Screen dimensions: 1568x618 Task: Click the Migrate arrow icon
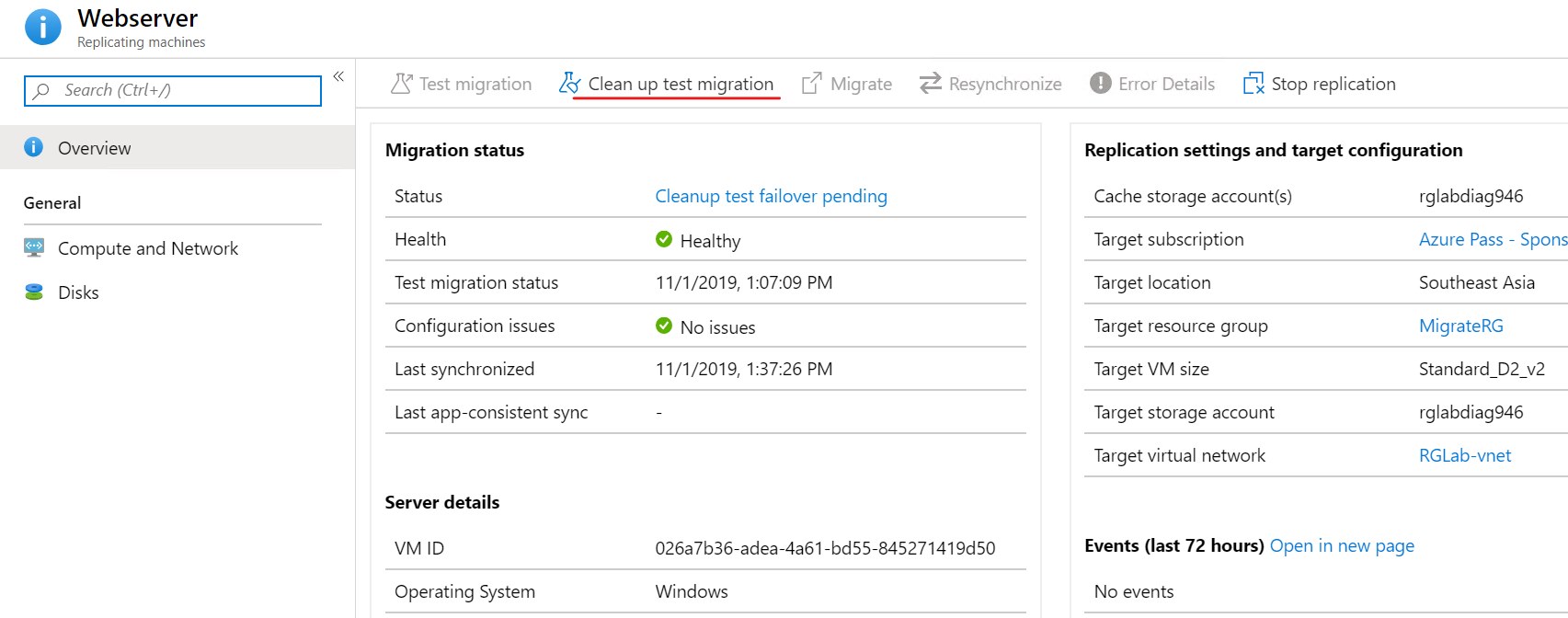click(x=811, y=84)
